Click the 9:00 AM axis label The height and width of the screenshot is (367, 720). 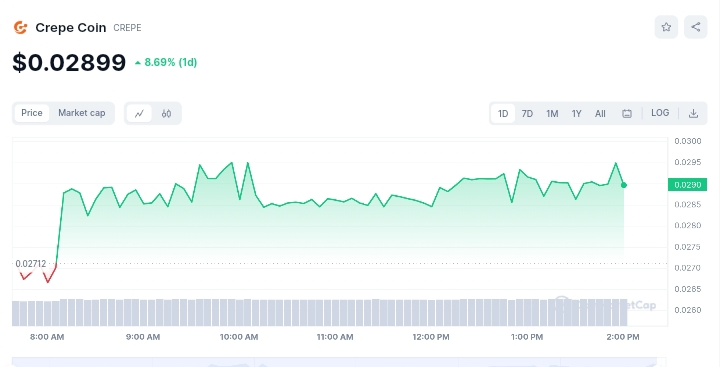tap(143, 337)
